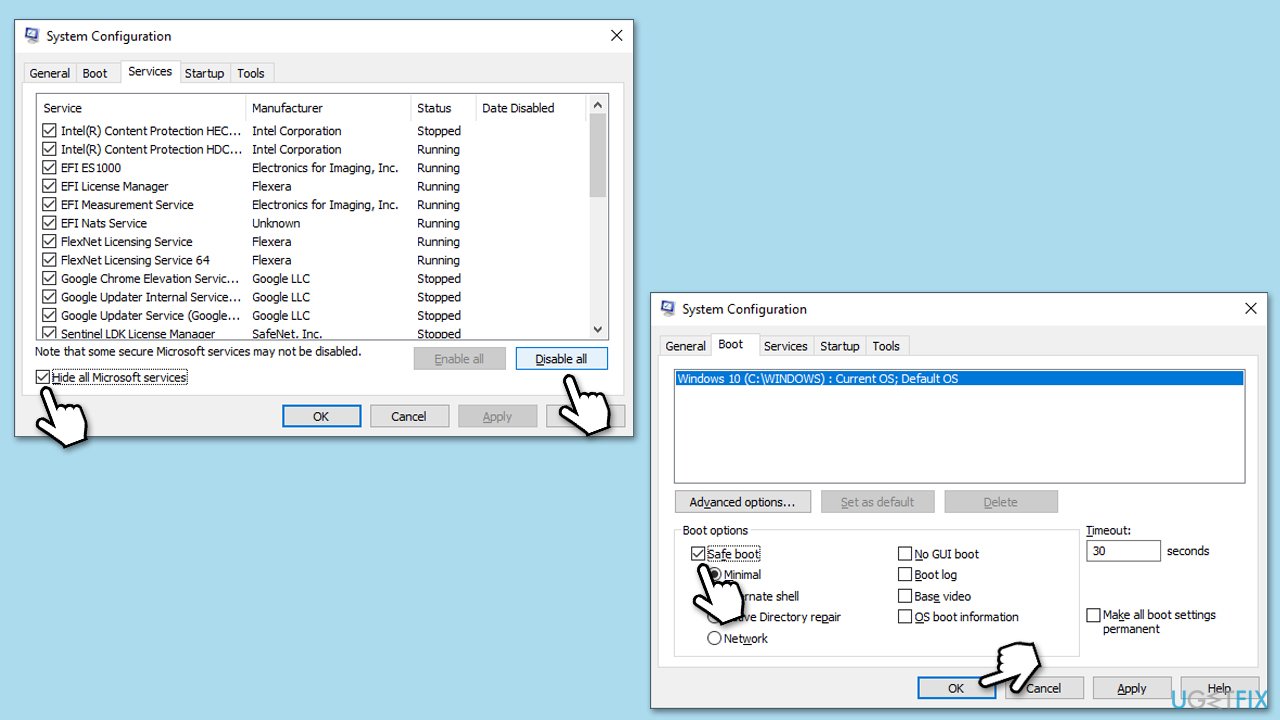Click the System Configuration icon in Boot window title bar
The width and height of the screenshot is (1280, 720).
668,309
